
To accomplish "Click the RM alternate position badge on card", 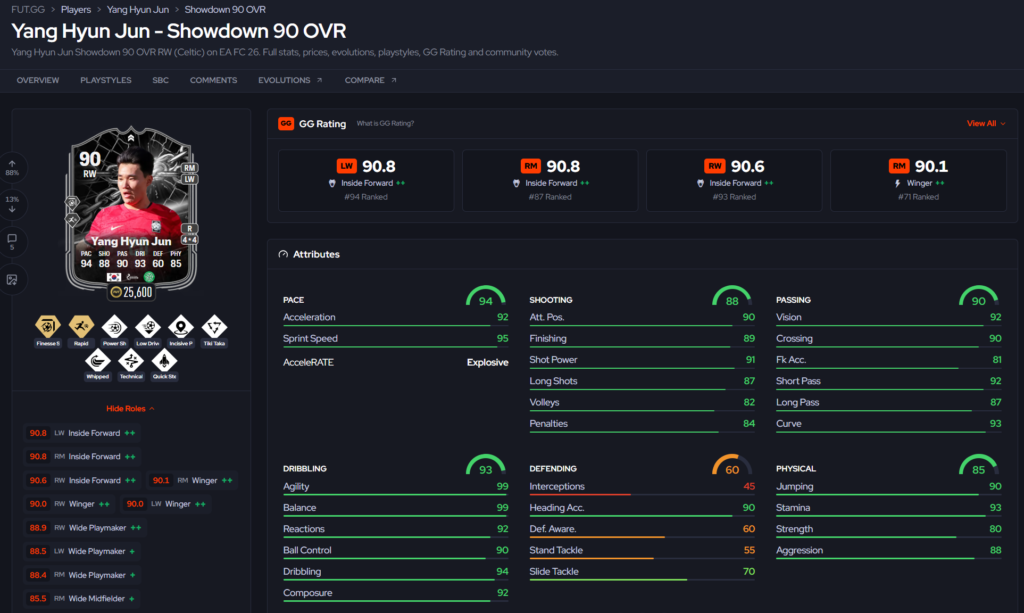I will click(x=189, y=168).
